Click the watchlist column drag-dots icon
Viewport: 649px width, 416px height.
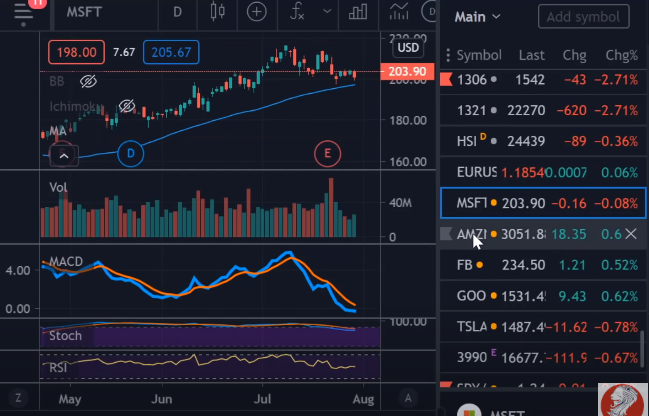coord(448,55)
